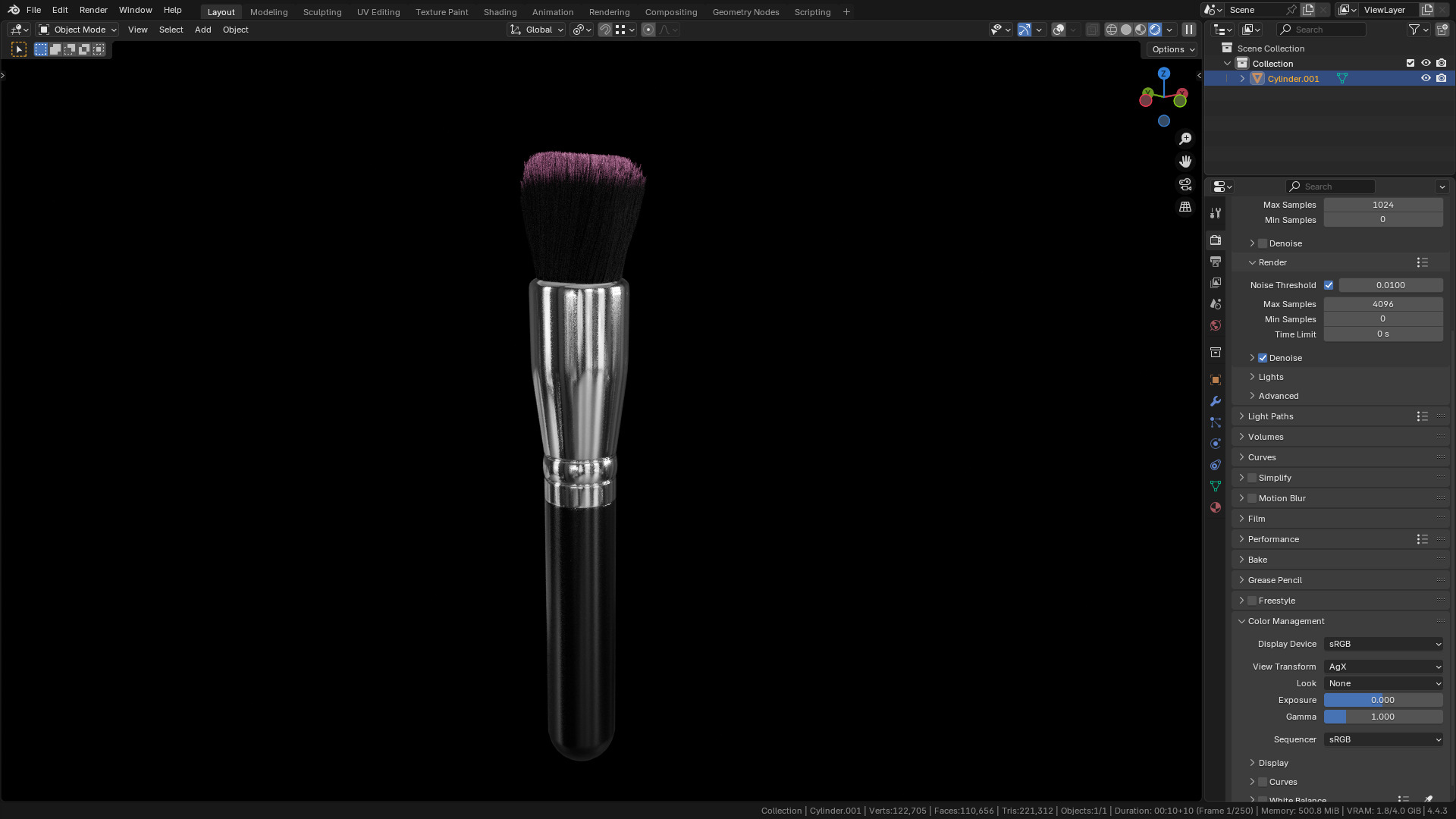Viewport: 1456px width, 819px height.
Task: Disable the Render Denoise checkbox
Action: pos(1263,358)
